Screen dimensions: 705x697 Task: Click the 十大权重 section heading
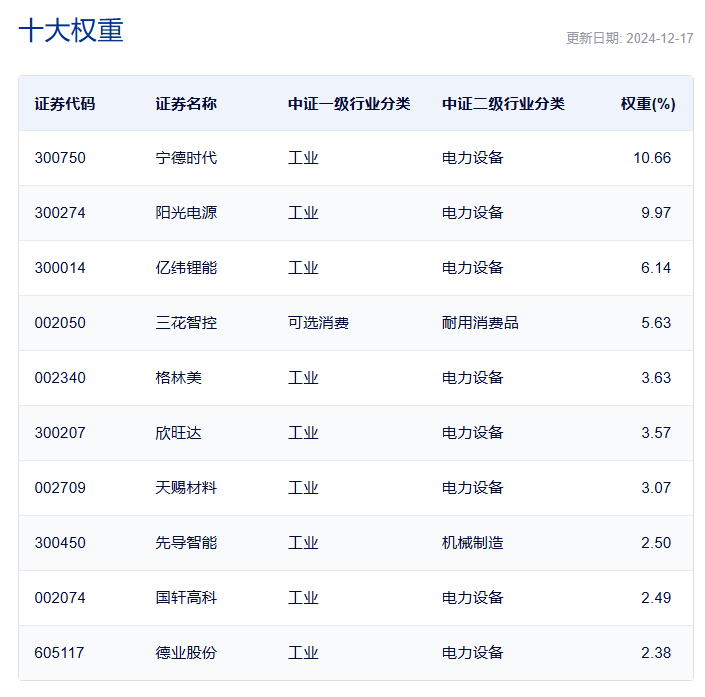point(71,31)
